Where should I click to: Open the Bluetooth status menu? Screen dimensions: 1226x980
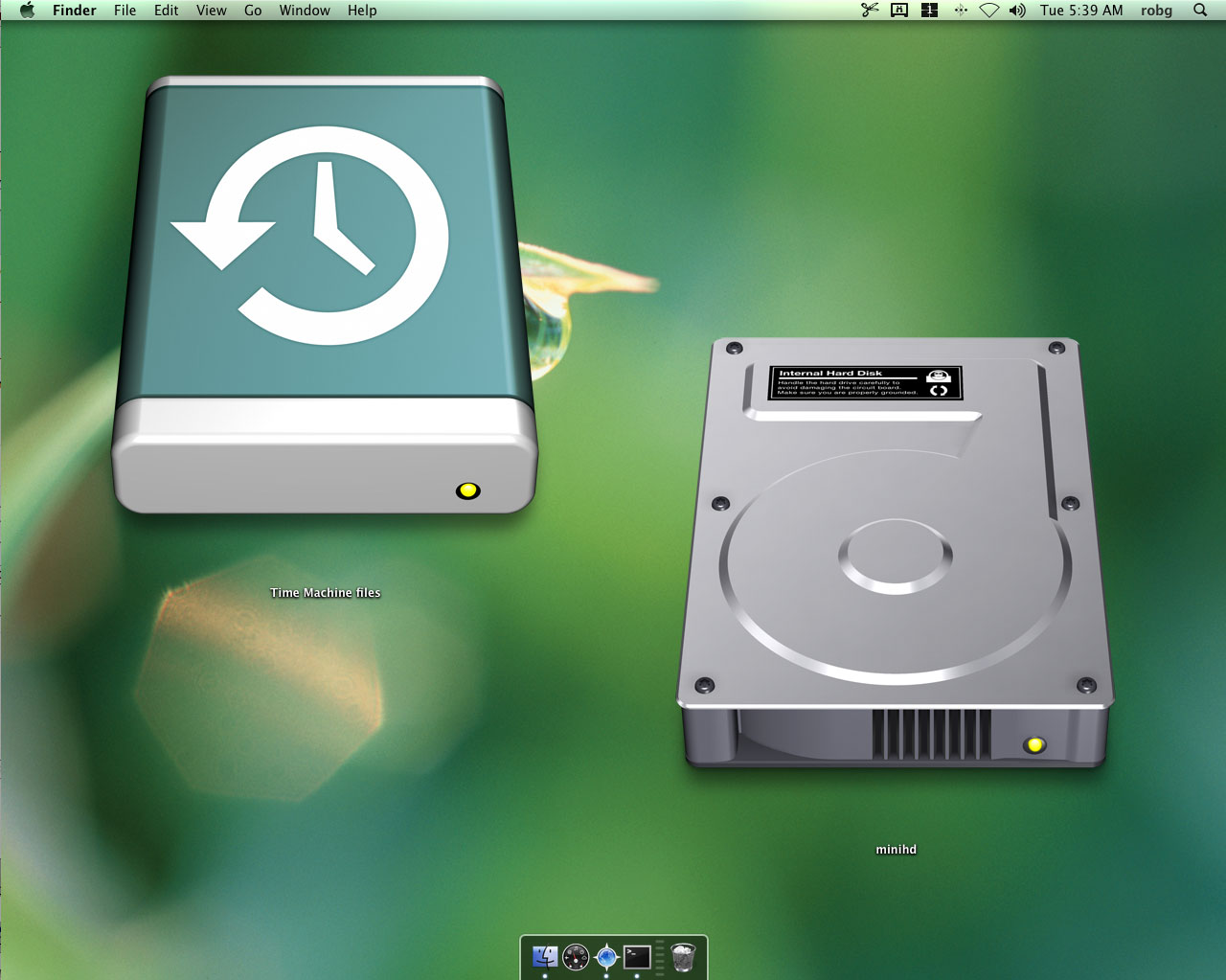coord(960,11)
